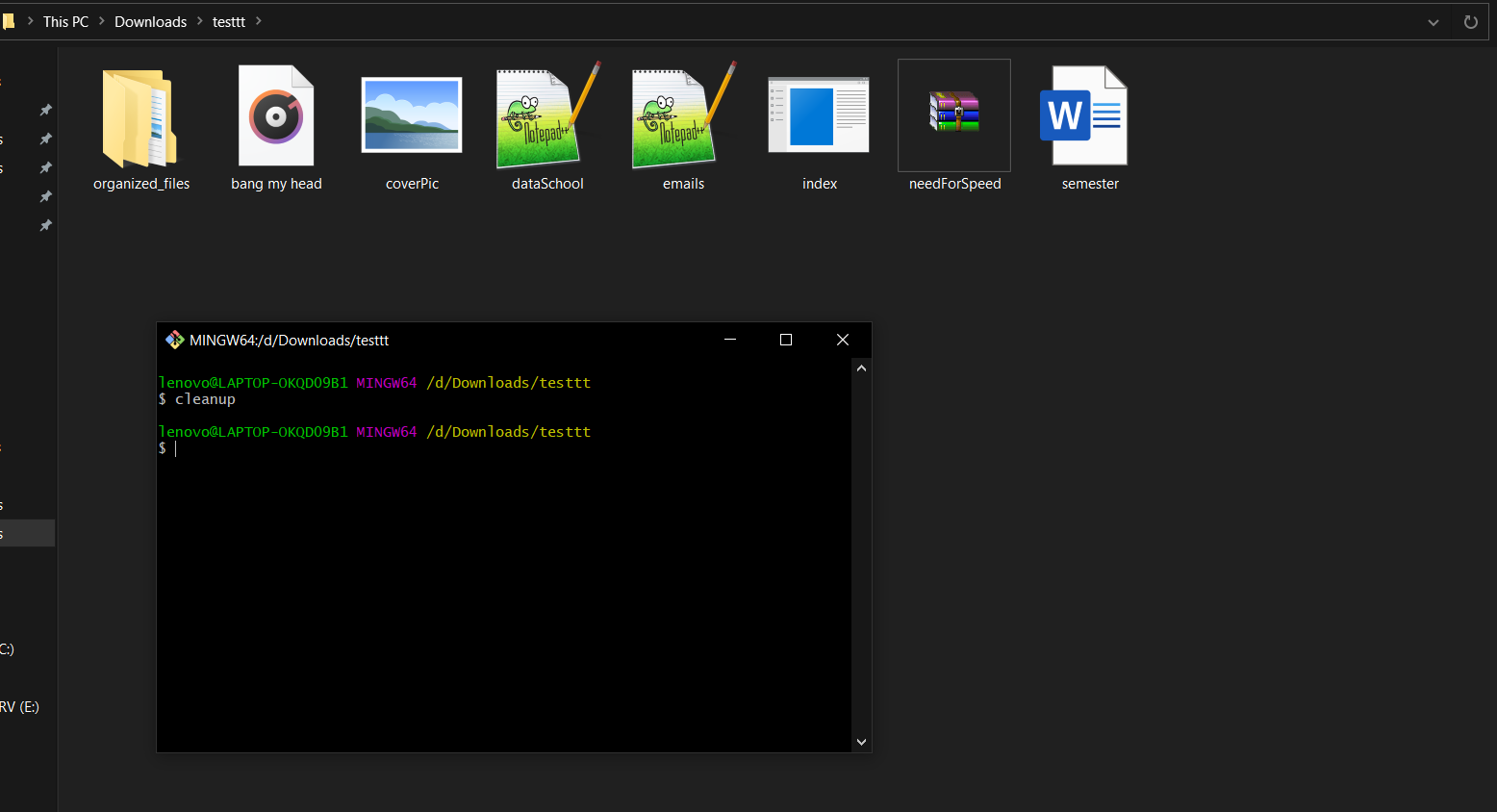Select the highlighted item in the navigation pane
Viewport: 1497px width, 812px height.
coord(27,533)
